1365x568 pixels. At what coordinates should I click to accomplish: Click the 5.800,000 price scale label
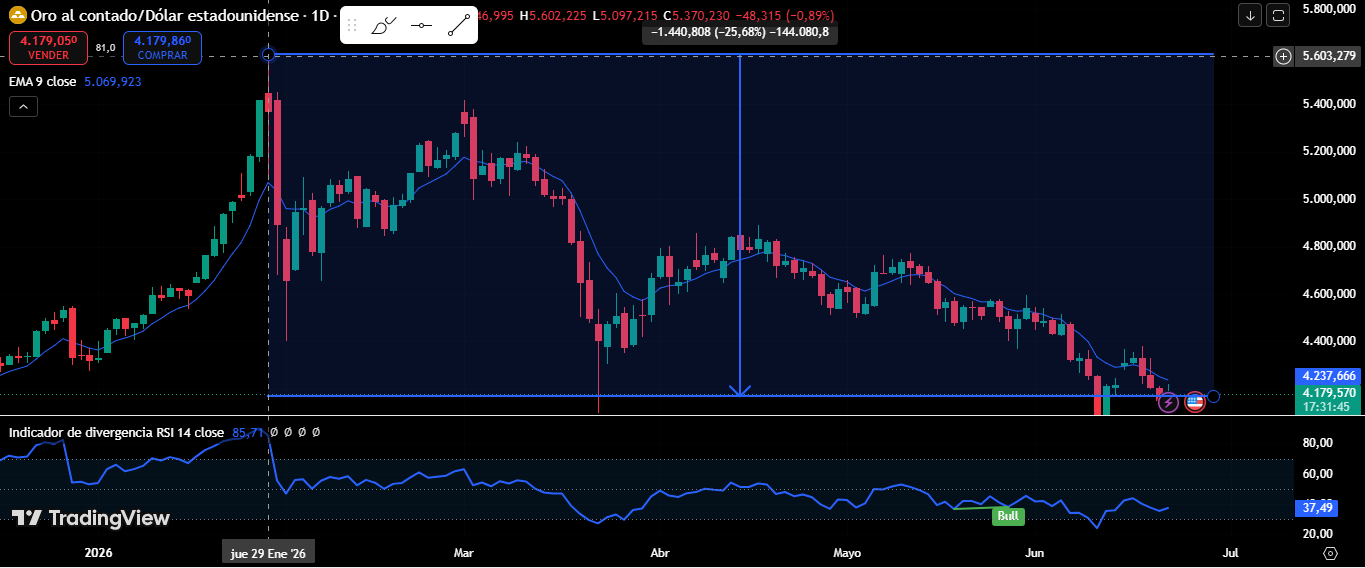point(1328,8)
